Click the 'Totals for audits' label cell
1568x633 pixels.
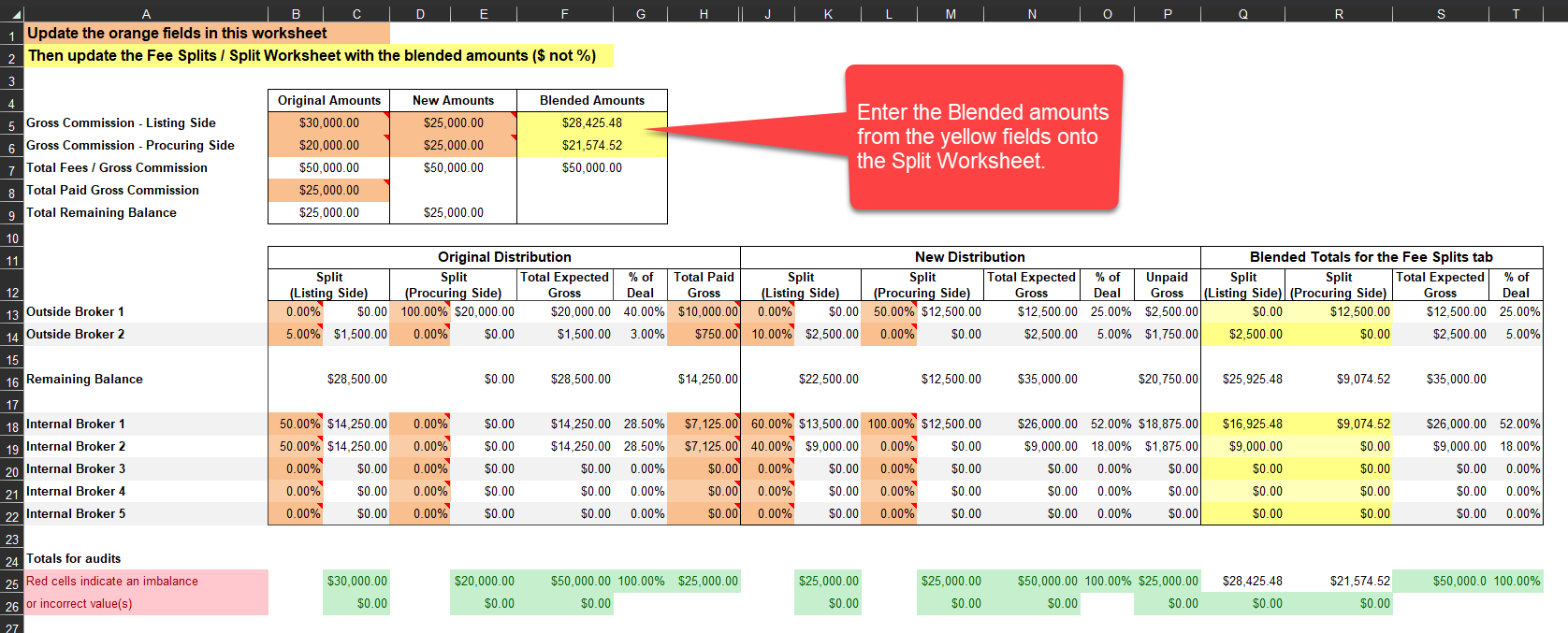click(x=75, y=559)
